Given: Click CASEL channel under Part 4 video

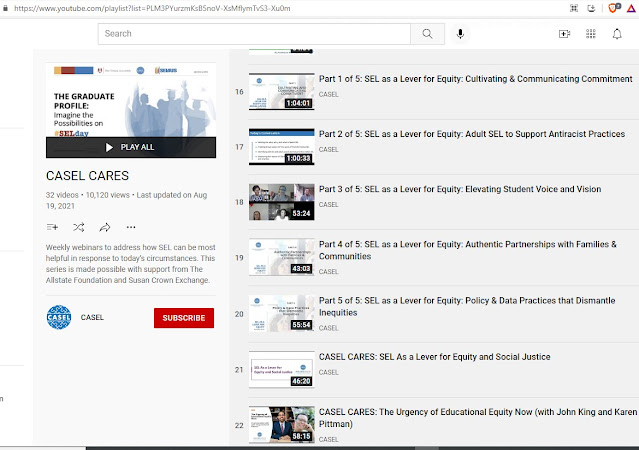Looking at the screenshot, I should [x=328, y=271].
